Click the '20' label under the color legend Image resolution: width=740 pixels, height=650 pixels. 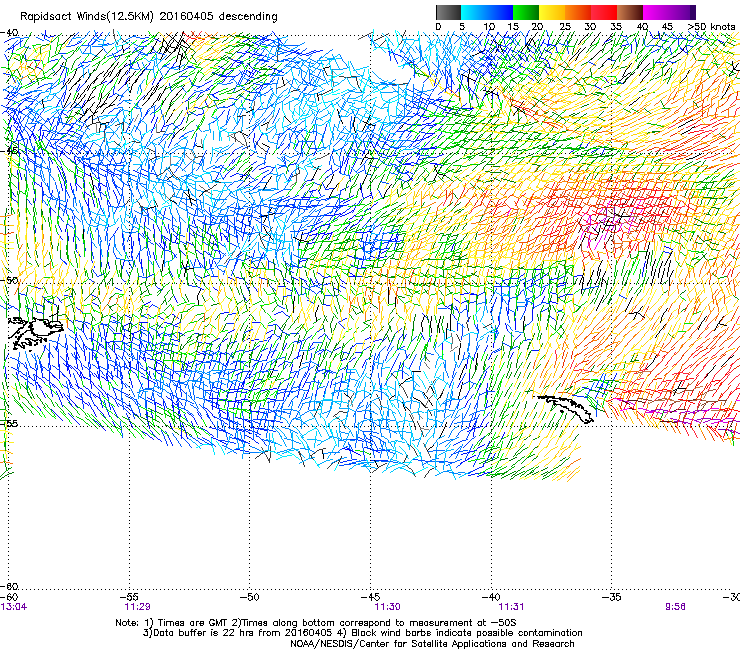tap(537, 26)
